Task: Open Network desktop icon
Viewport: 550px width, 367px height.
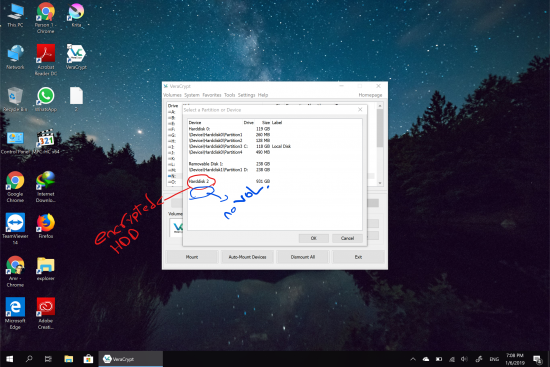Action: 15,57
